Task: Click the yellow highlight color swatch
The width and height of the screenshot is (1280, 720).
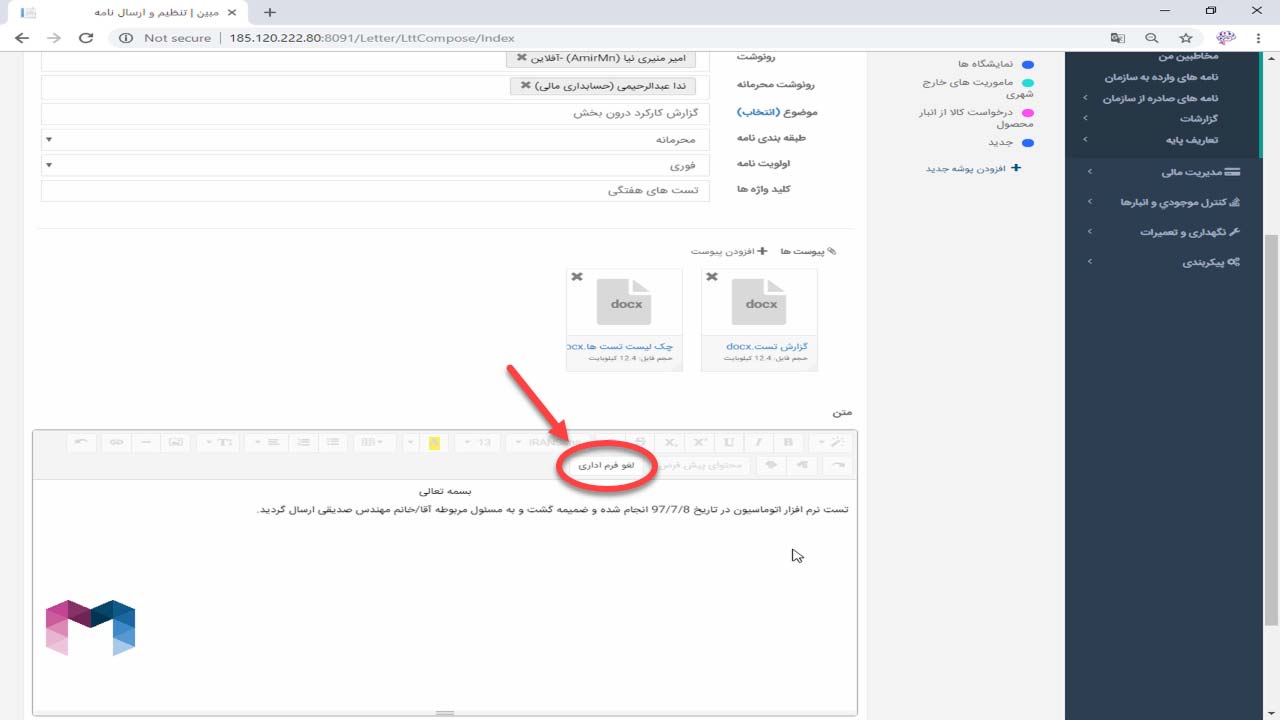Action: (x=434, y=442)
